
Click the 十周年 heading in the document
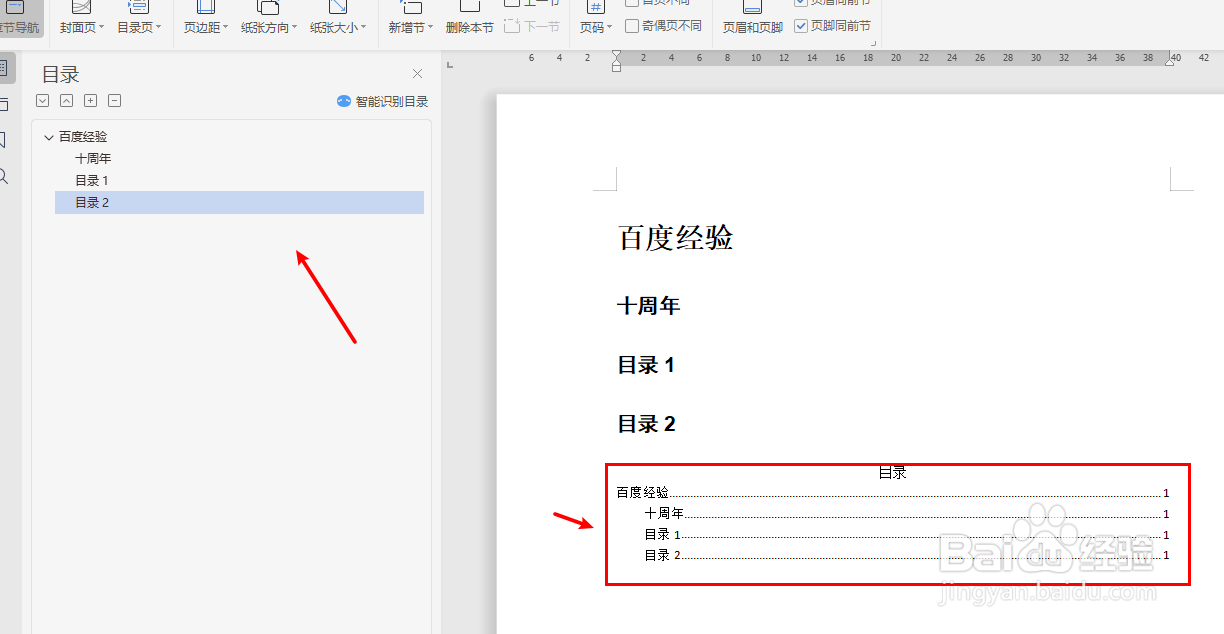tap(649, 306)
